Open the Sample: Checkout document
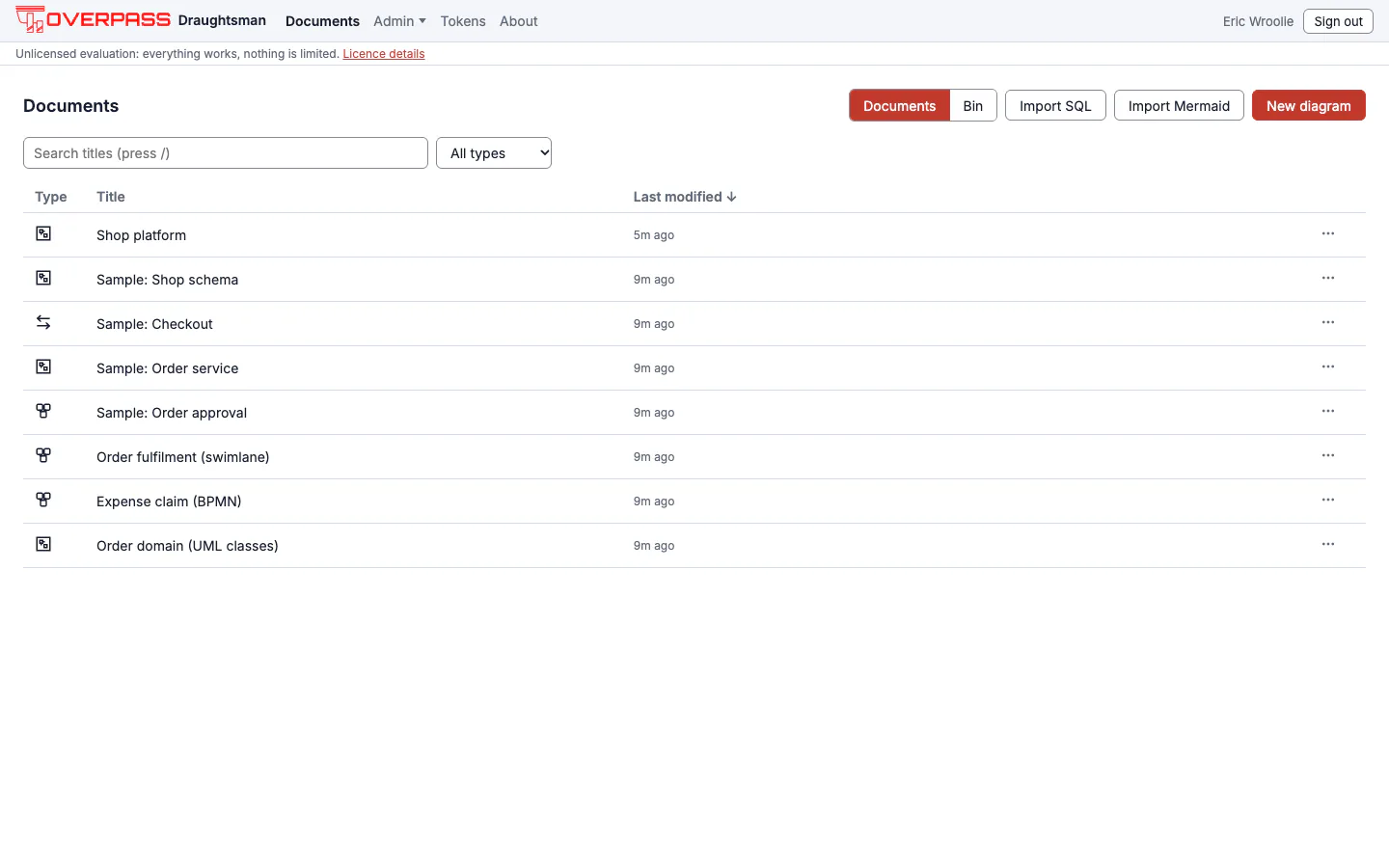This screenshot has width=1389, height=868. (x=154, y=324)
